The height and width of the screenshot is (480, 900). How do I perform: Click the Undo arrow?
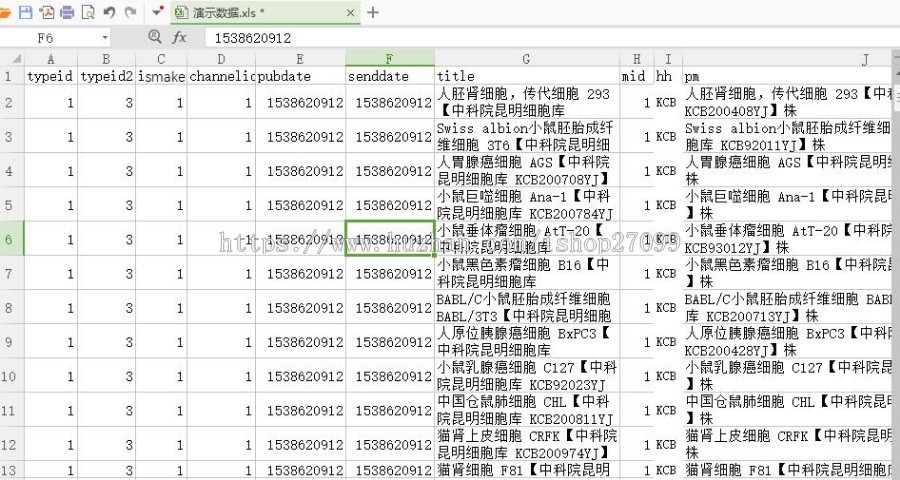tap(109, 12)
